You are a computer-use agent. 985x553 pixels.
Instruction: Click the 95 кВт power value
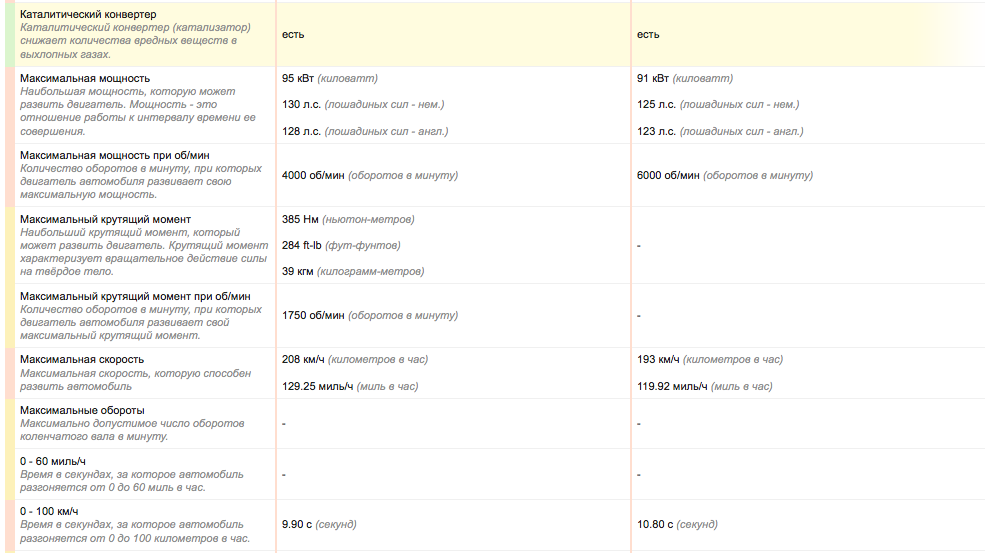[x=298, y=78]
